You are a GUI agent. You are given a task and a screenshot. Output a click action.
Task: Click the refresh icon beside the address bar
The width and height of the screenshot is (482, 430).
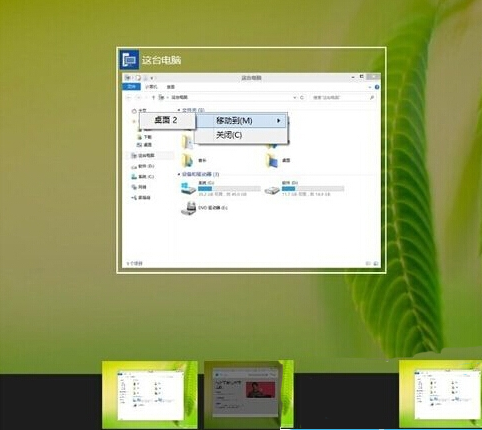(302, 97)
